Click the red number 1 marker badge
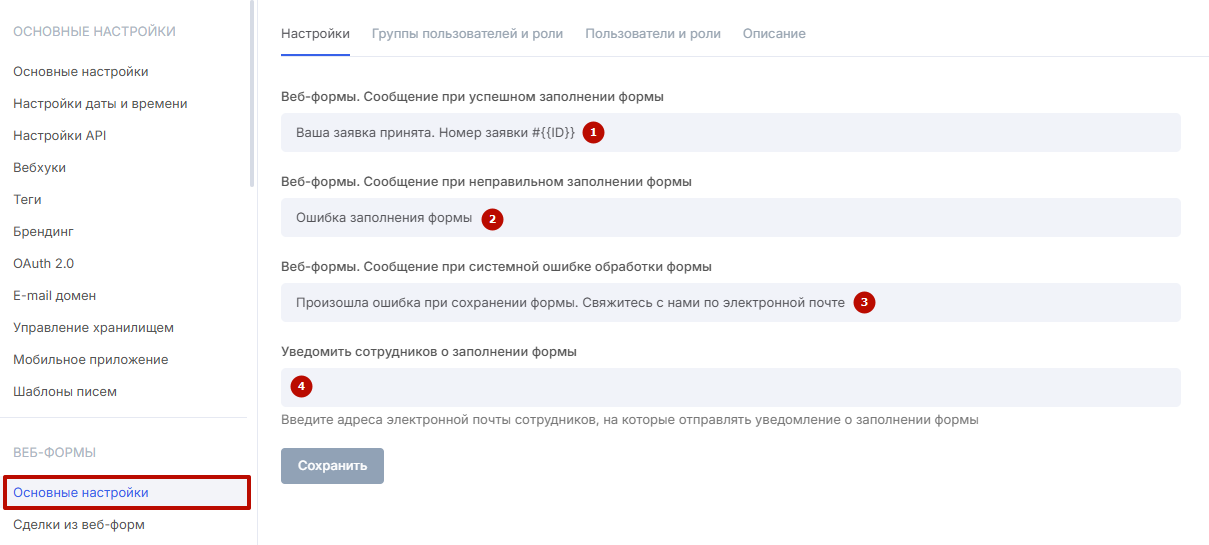This screenshot has height=545, width=1209. pos(594,132)
